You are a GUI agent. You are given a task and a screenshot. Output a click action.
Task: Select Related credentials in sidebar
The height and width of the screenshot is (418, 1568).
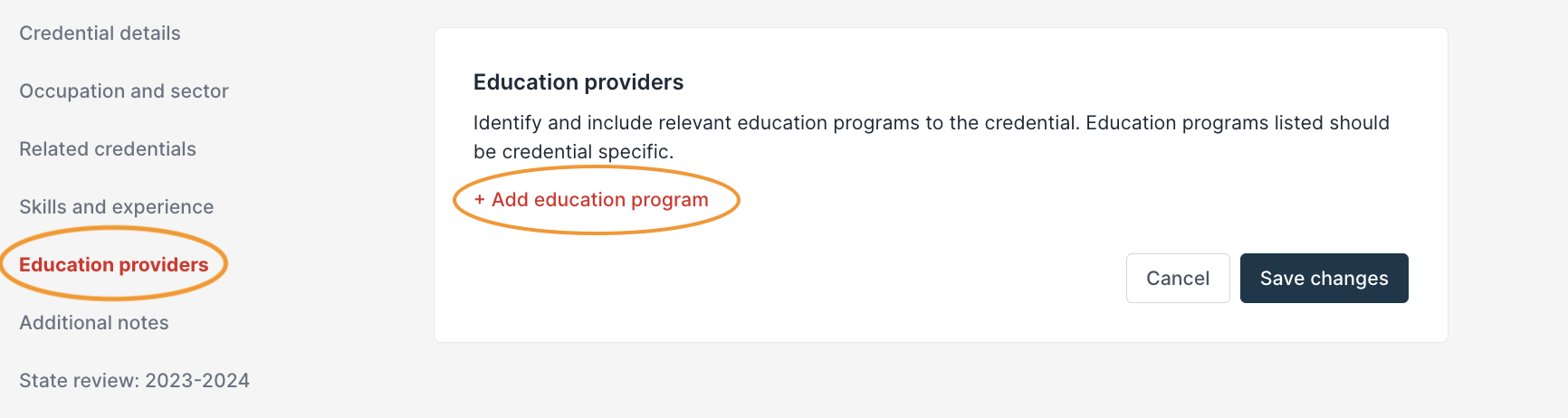click(x=108, y=149)
